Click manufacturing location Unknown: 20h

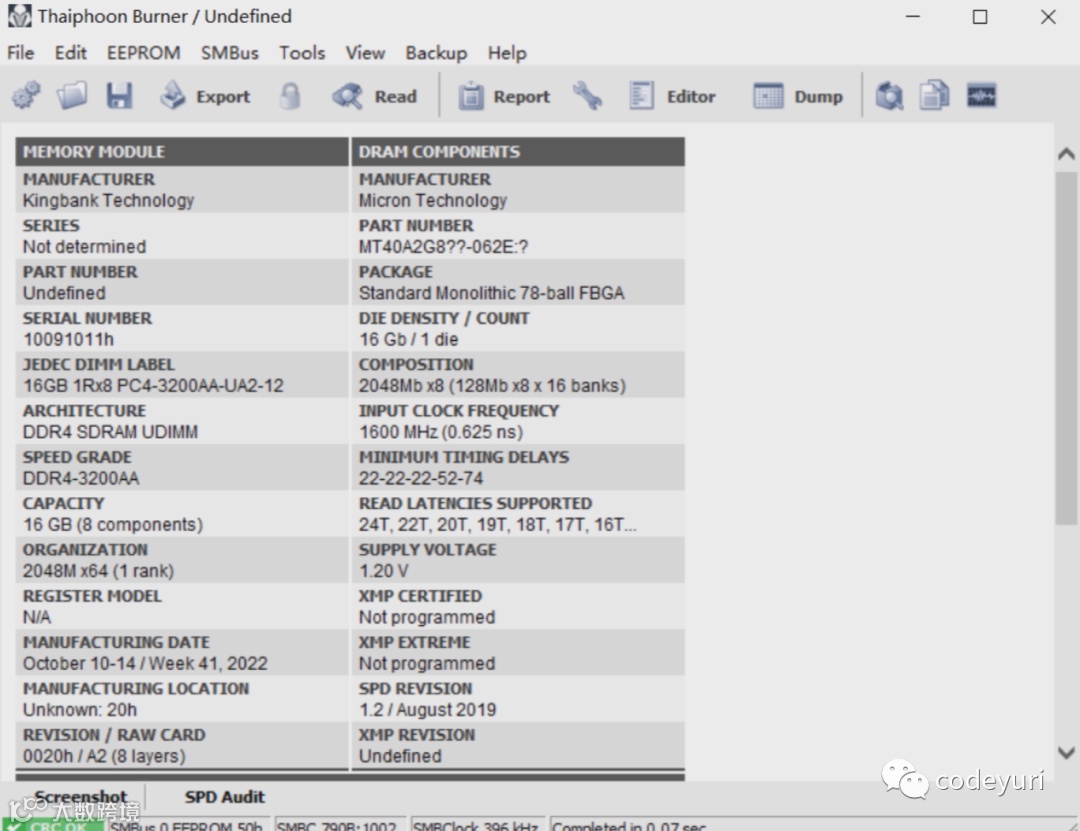pyautogui.click(x=80, y=709)
